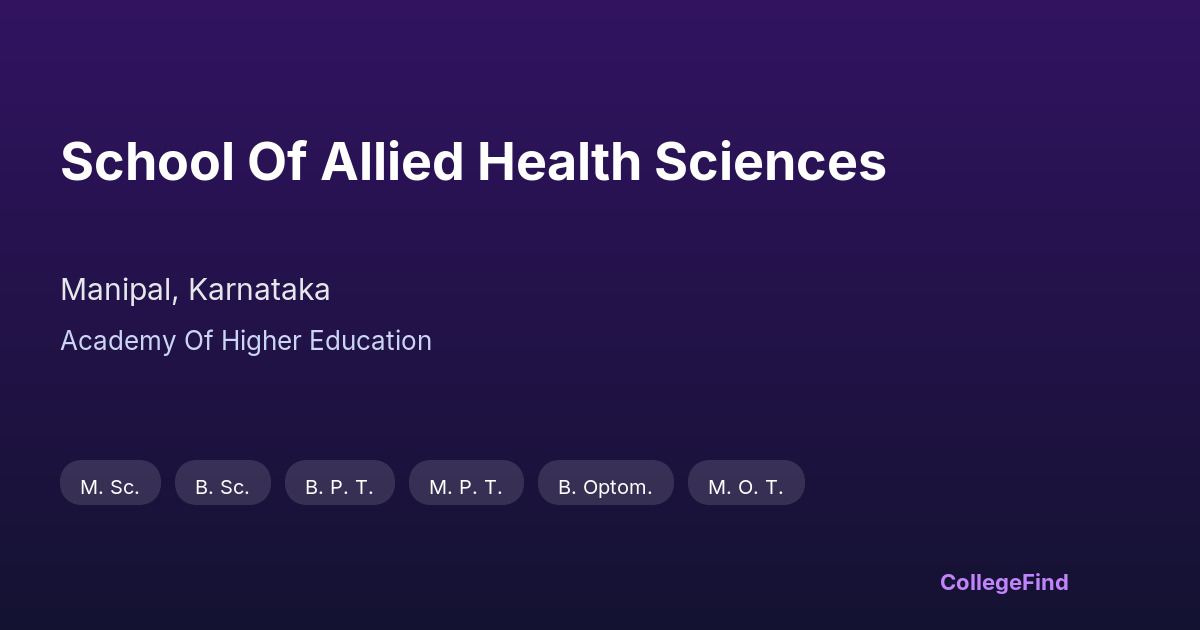
Task: Pick the M. P. T. course chip
Action: (466, 487)
